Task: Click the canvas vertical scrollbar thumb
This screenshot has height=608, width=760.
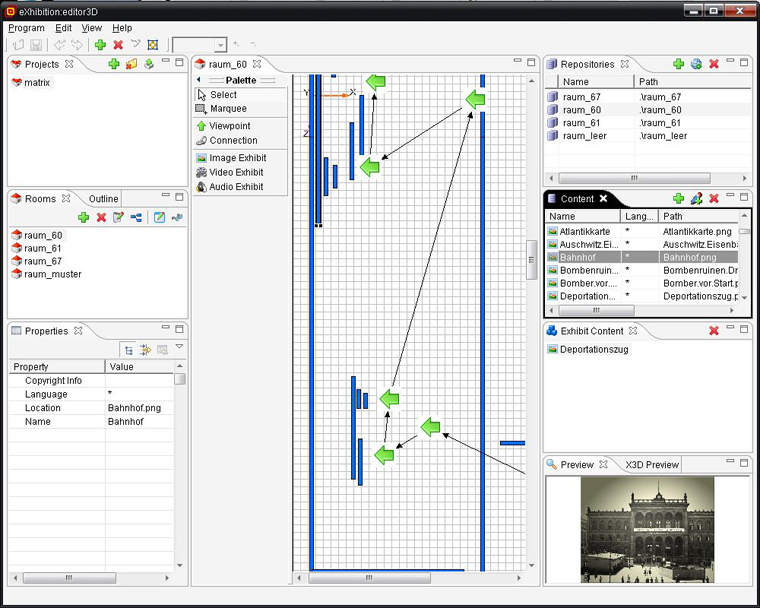Action: (531, 259)
